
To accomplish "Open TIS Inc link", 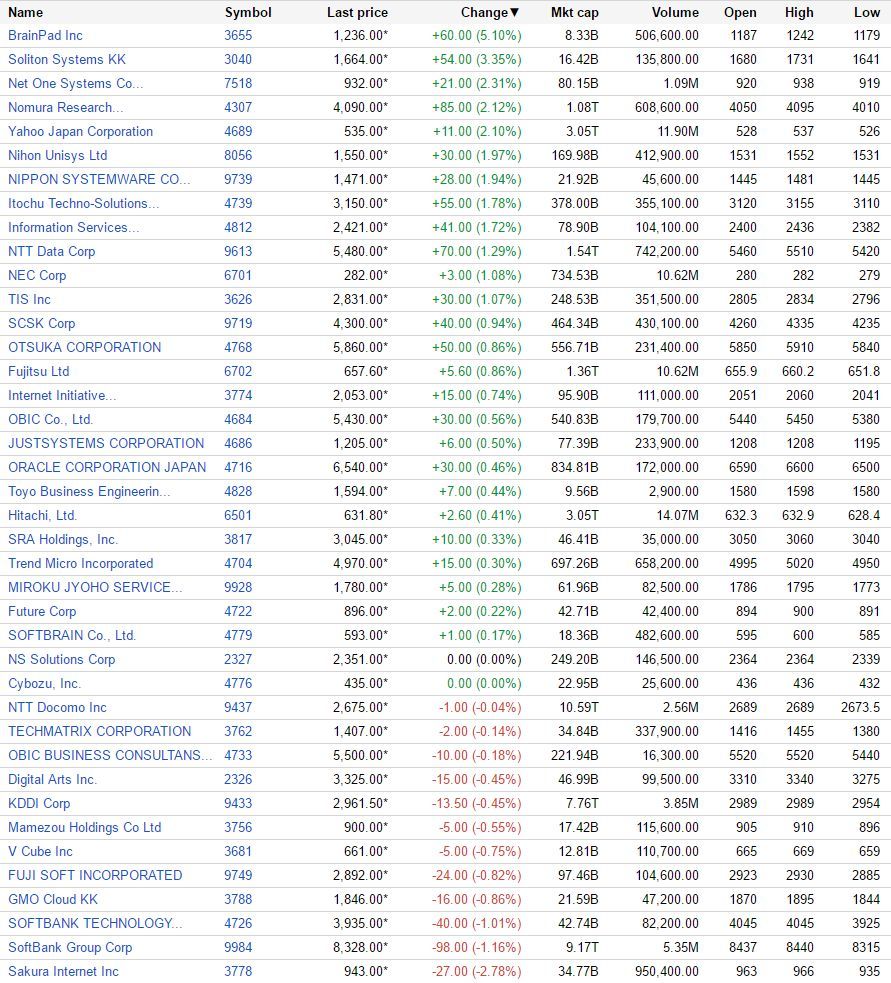I will click(x=29, y=300).
